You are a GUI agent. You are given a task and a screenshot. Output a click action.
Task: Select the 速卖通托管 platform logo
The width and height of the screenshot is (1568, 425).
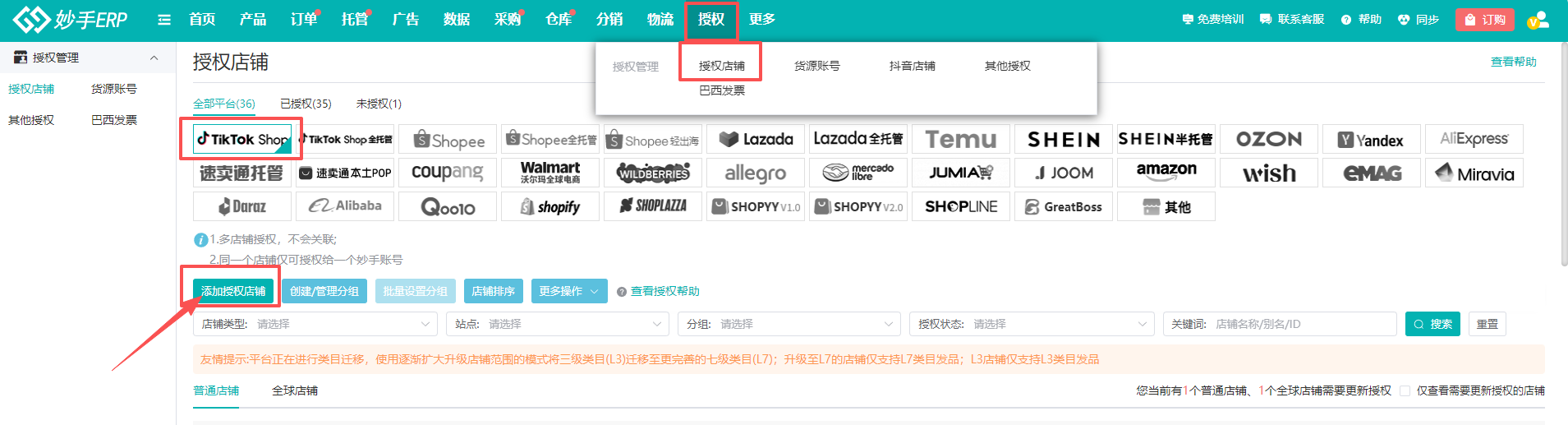[x=242, y=173]
